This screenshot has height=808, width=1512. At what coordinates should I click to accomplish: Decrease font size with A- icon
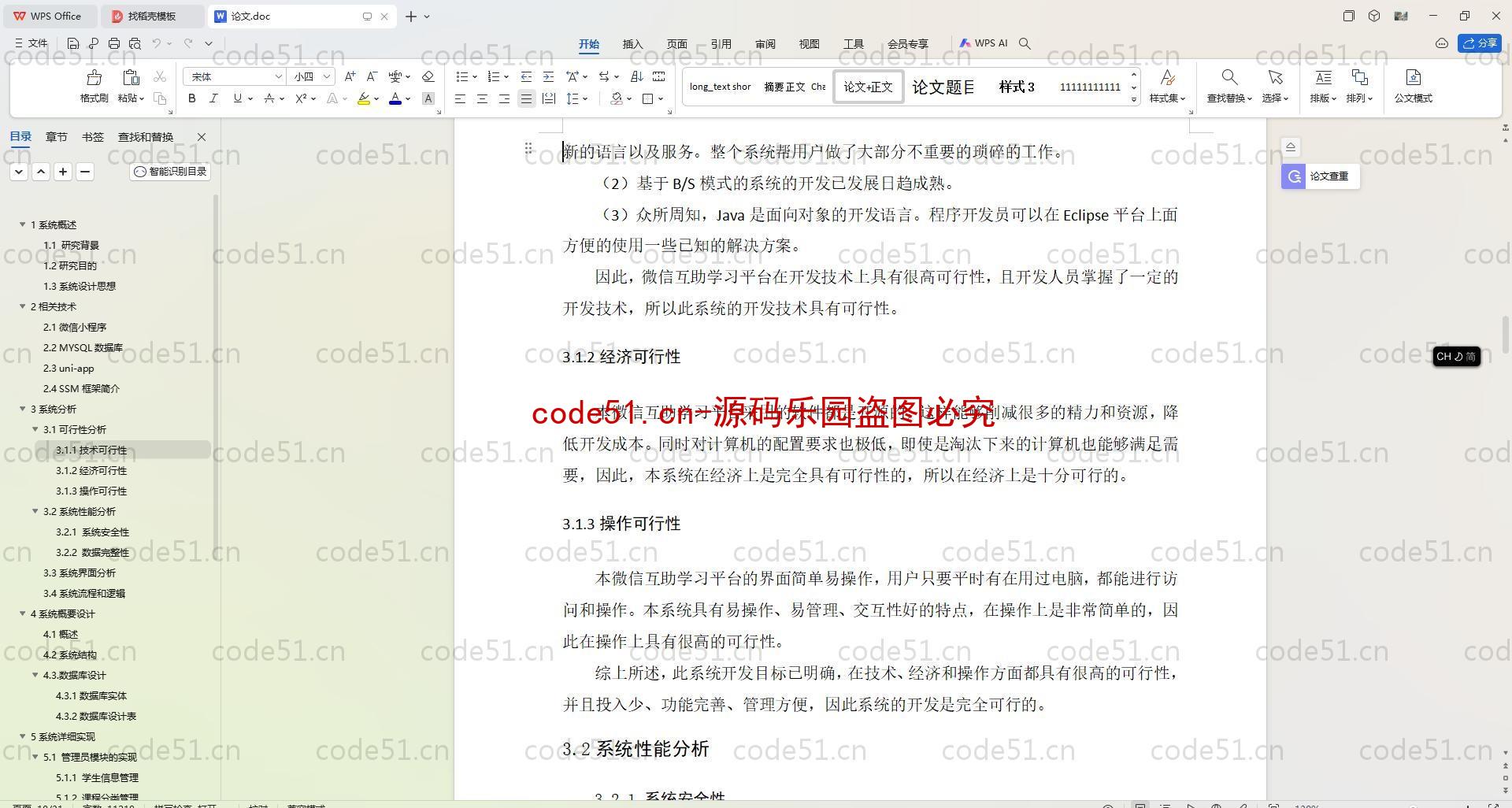tap(372, 76)
